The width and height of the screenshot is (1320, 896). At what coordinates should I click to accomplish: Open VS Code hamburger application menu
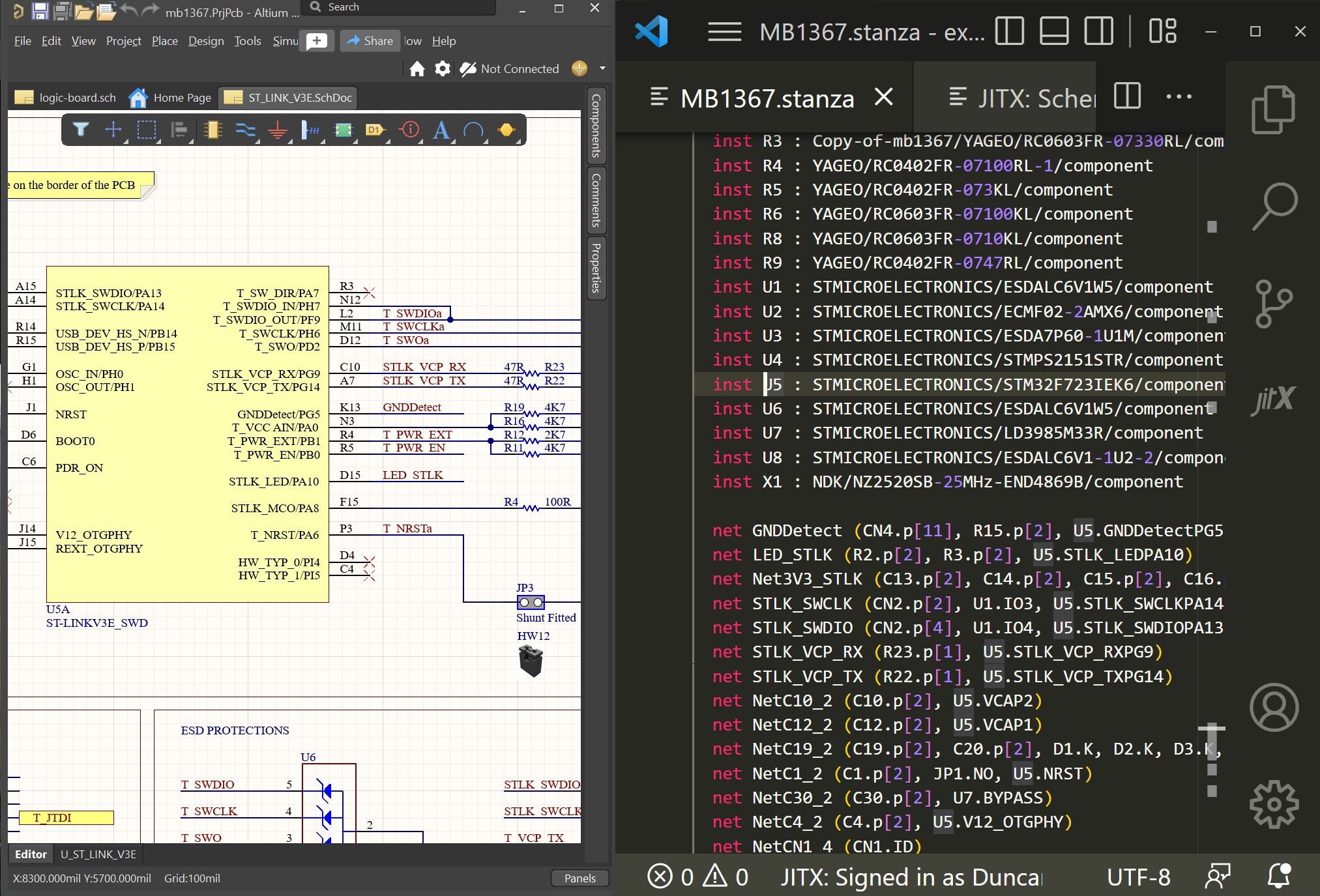click(724, 31)
